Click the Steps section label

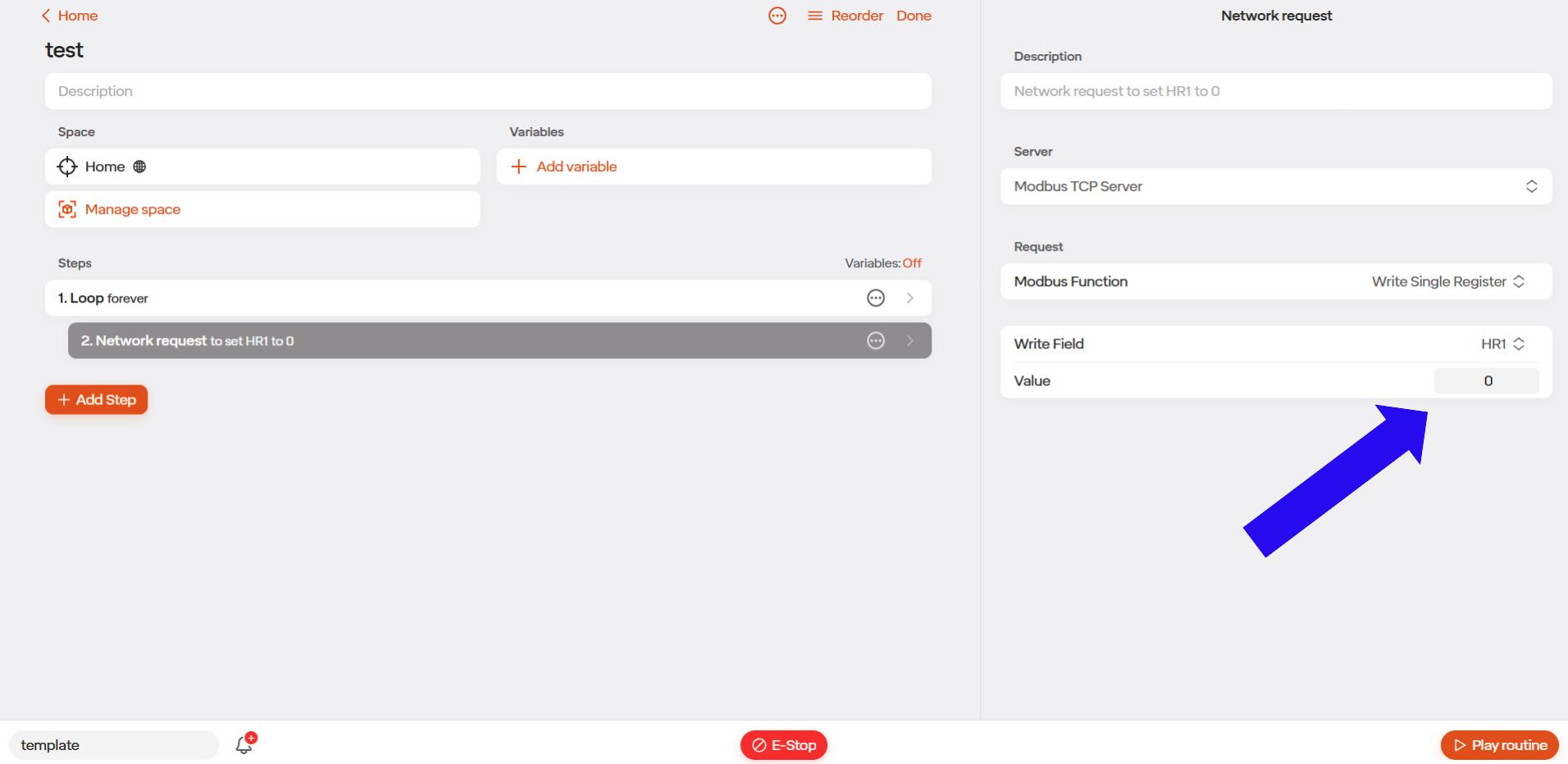[x=75, y=263]
